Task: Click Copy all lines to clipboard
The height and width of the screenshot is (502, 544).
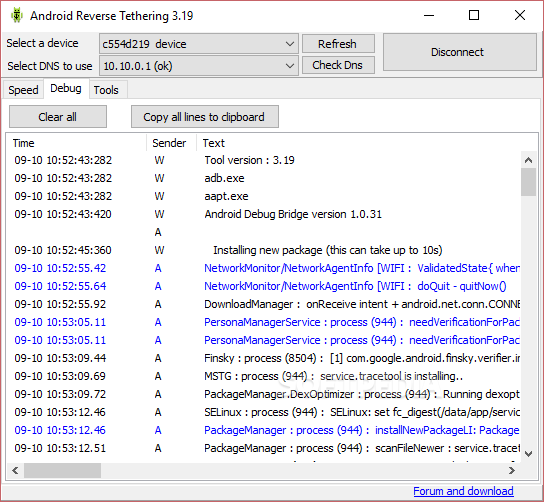Action: pyautogui.click(x=204, y=117)
